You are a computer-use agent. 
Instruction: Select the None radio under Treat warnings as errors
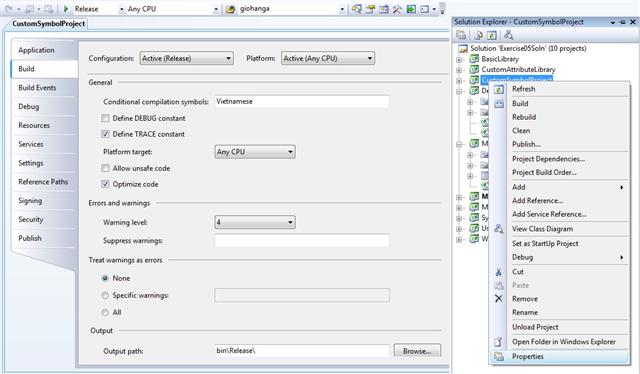point(105,278)
